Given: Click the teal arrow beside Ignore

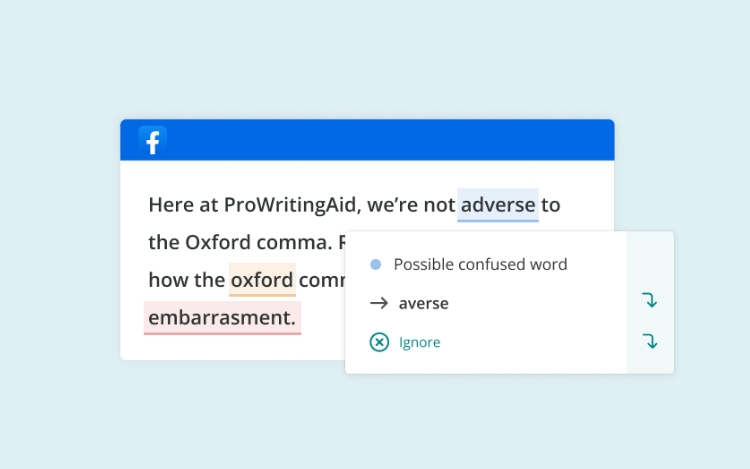Looking at the screenshot, I should [650, 341].
